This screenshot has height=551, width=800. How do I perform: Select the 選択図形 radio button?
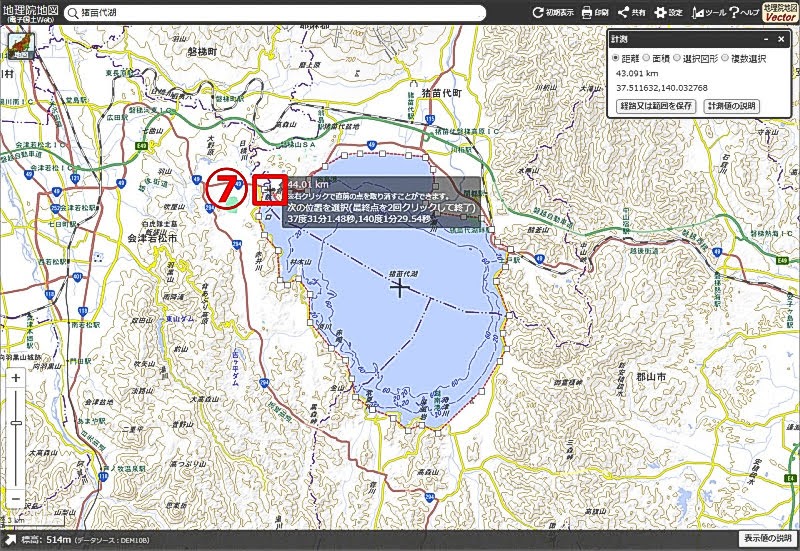click(x=677, y=58)
